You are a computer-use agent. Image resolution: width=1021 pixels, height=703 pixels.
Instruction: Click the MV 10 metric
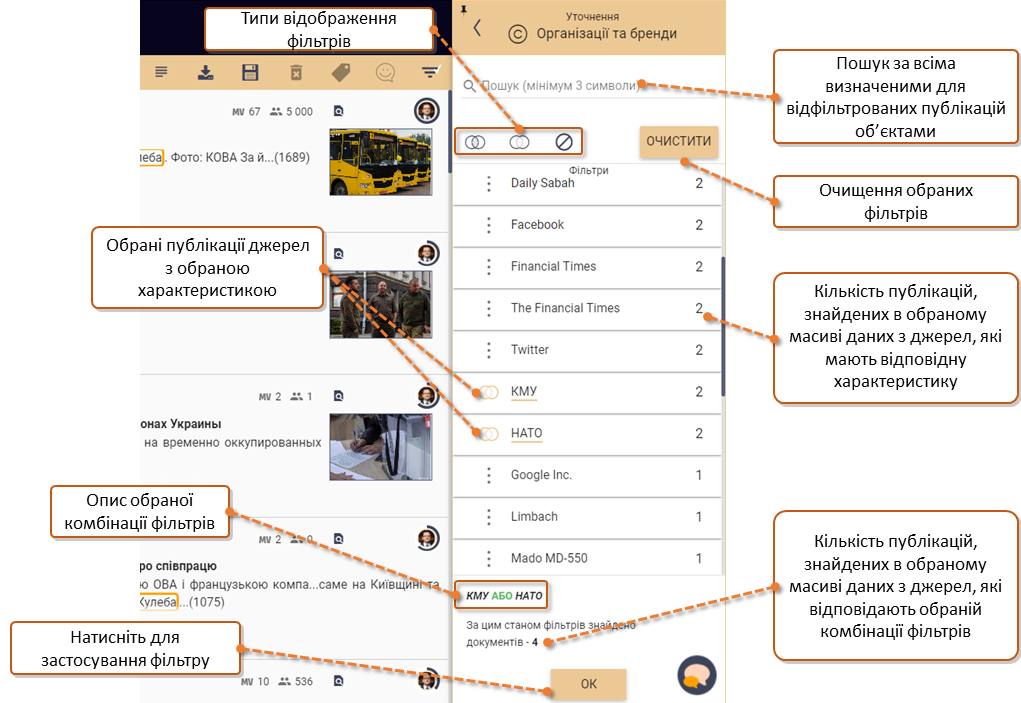255,682
